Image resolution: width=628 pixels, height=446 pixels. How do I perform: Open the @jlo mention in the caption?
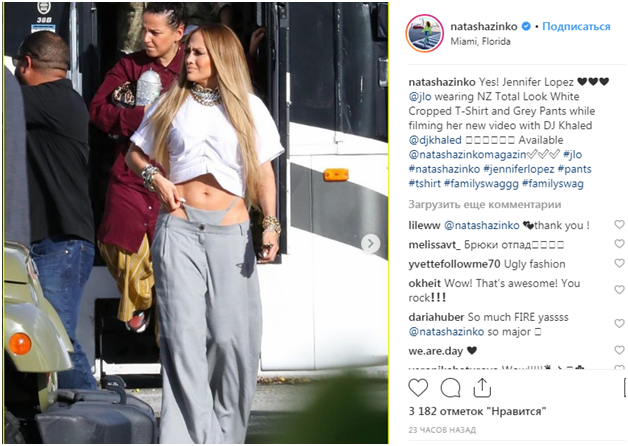coord(420,97)
